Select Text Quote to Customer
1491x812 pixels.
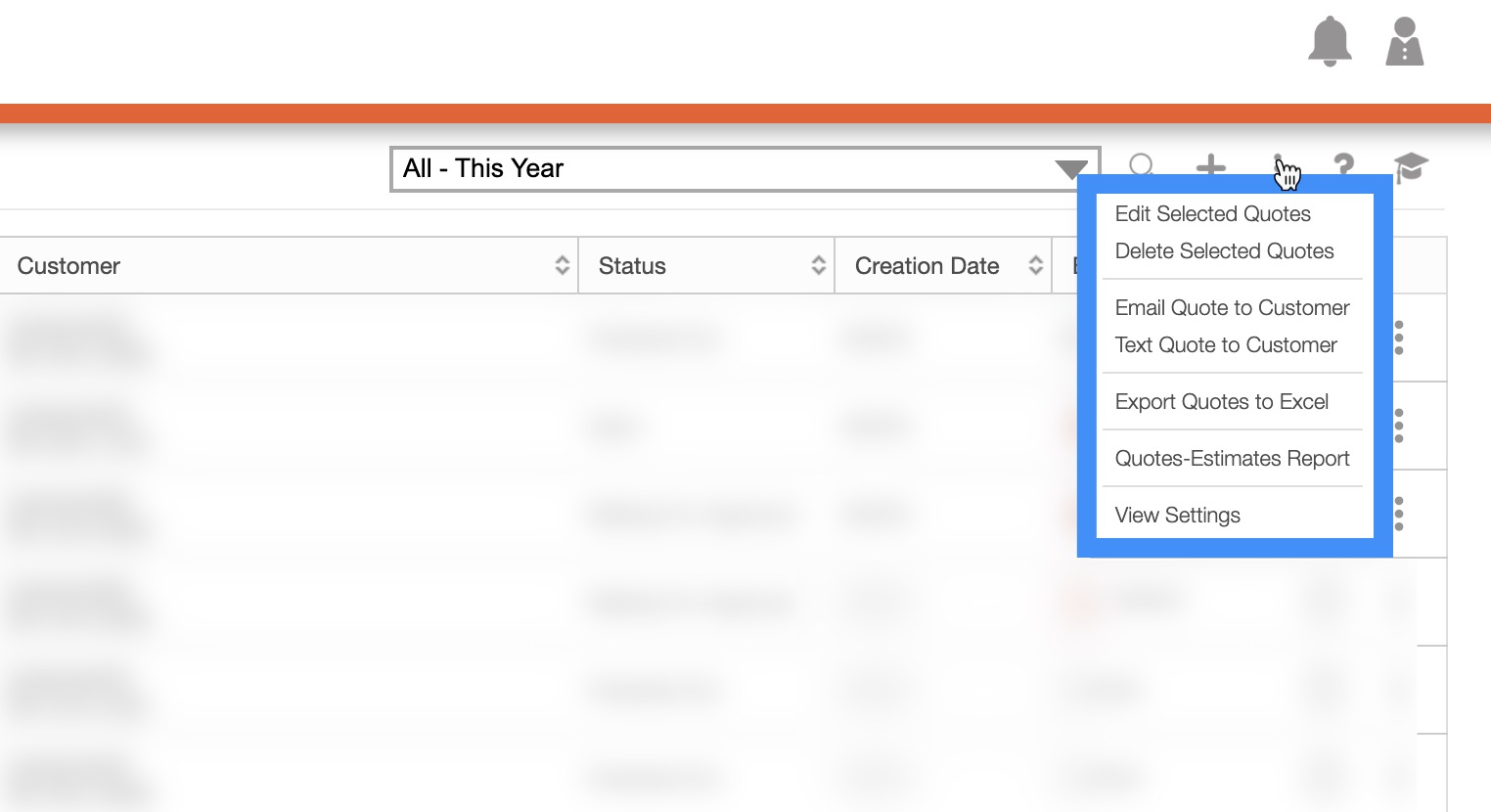[x=1226, y=345]
